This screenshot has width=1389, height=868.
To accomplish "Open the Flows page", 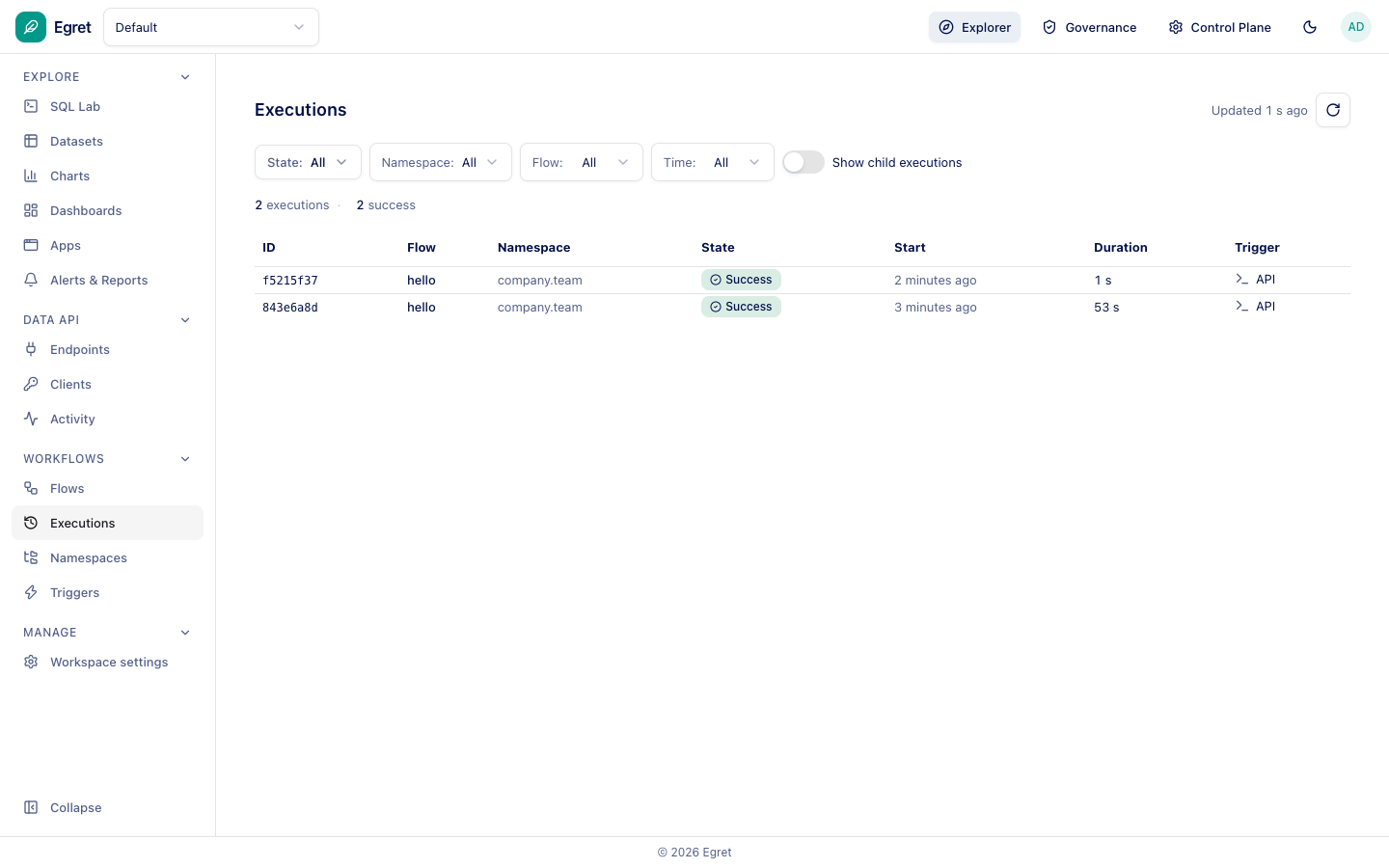I will (107, 489).
